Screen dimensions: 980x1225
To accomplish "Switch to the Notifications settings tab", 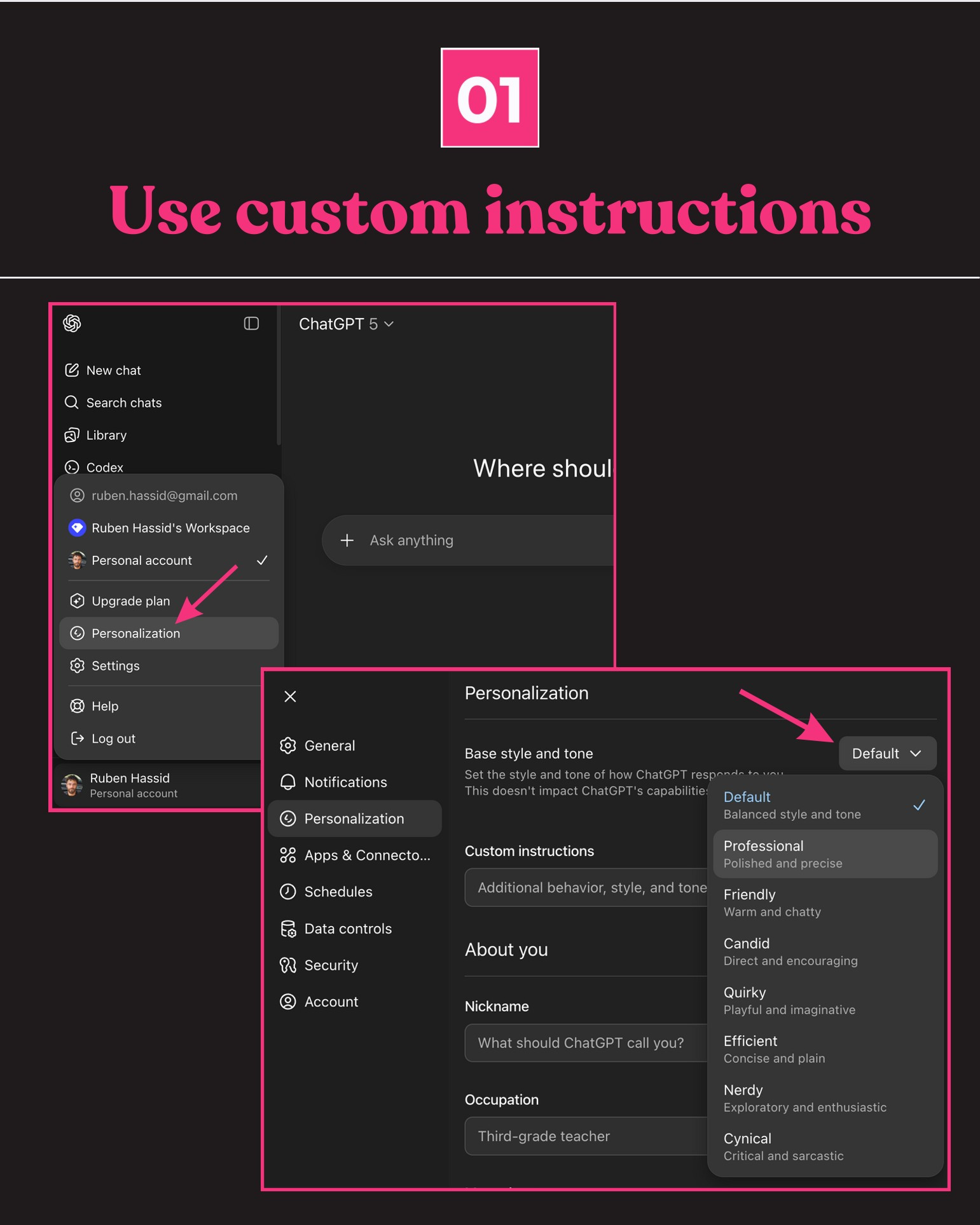I will pos(355,782).
